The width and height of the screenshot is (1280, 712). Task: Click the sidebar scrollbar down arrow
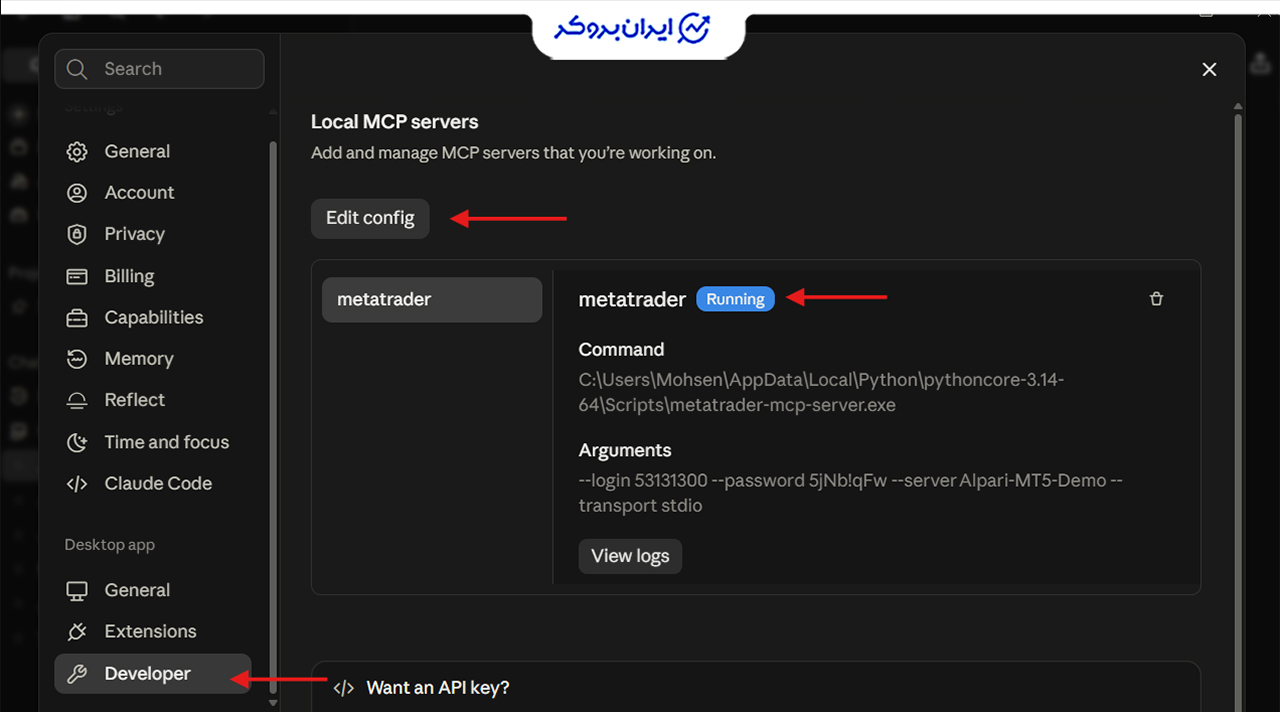point(274,703)
